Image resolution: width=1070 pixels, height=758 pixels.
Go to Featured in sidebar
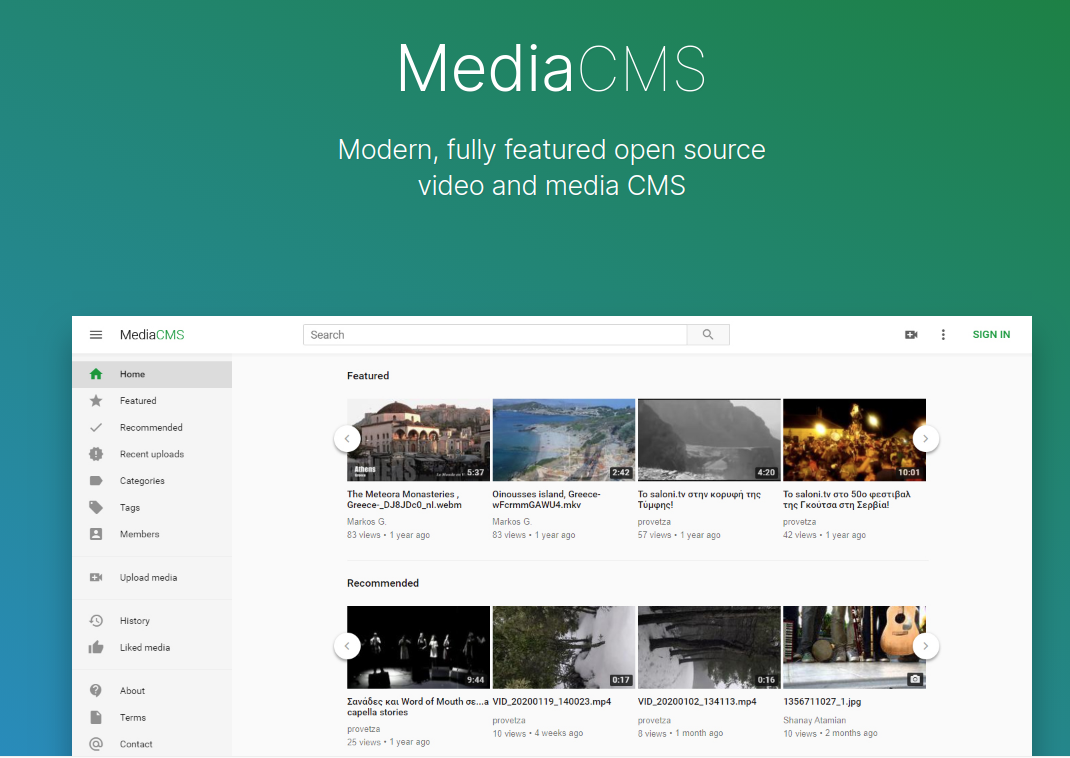click(x=152, y=401)
